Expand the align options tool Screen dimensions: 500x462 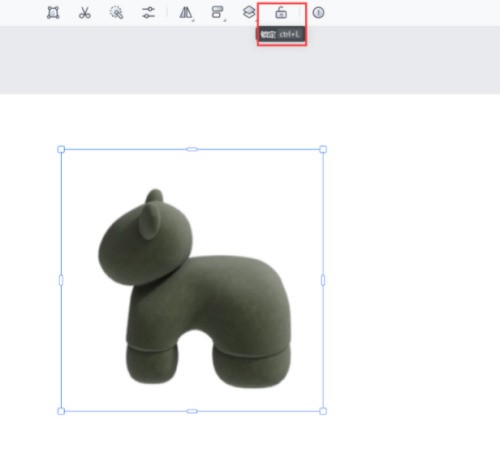coord(218,13)
